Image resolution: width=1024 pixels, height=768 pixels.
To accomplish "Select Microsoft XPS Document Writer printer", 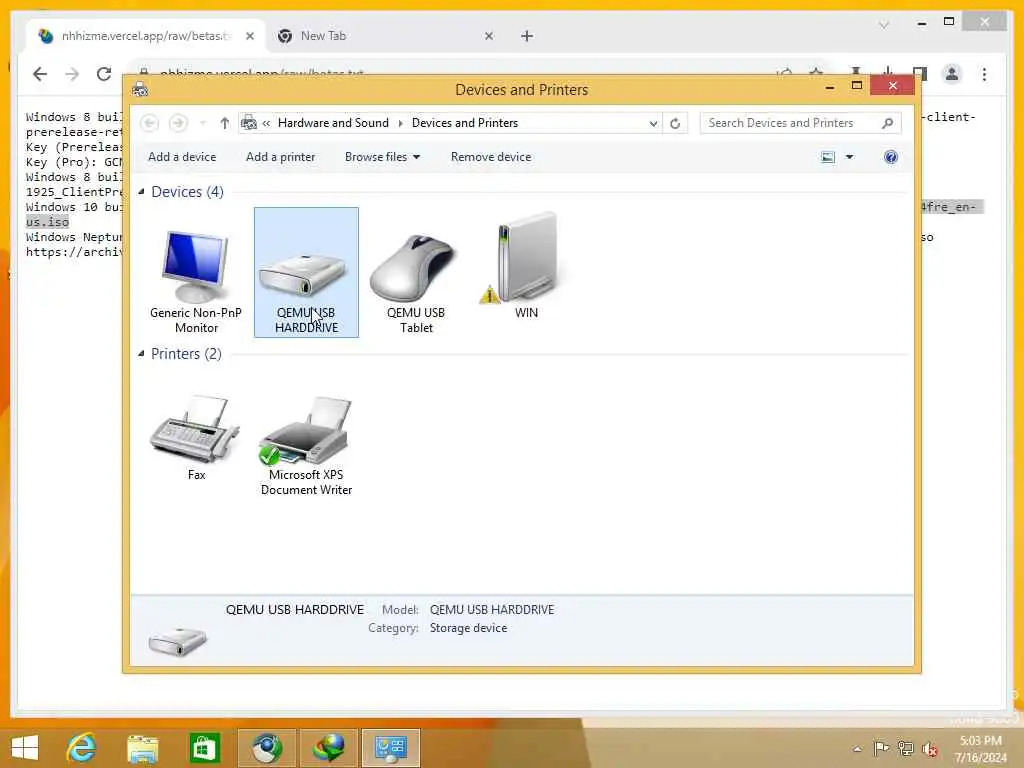I will coord(306,445).
